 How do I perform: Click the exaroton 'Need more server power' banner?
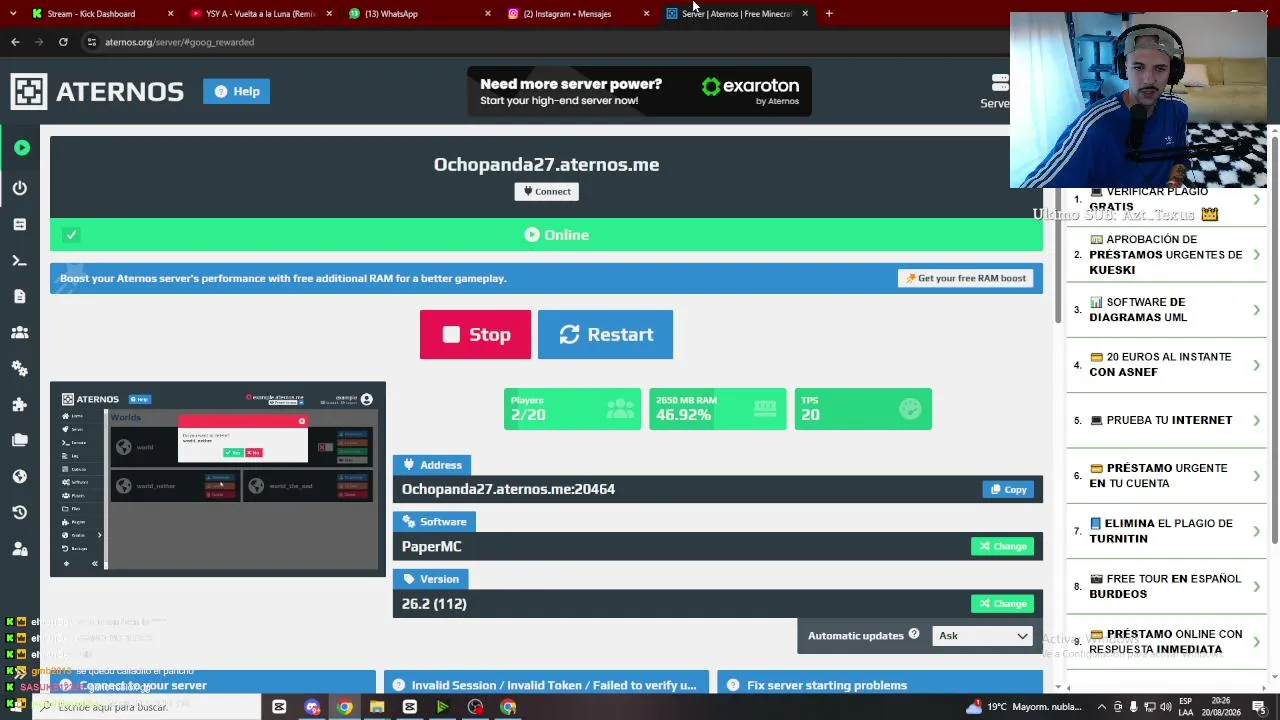click(x=639, y=91)
